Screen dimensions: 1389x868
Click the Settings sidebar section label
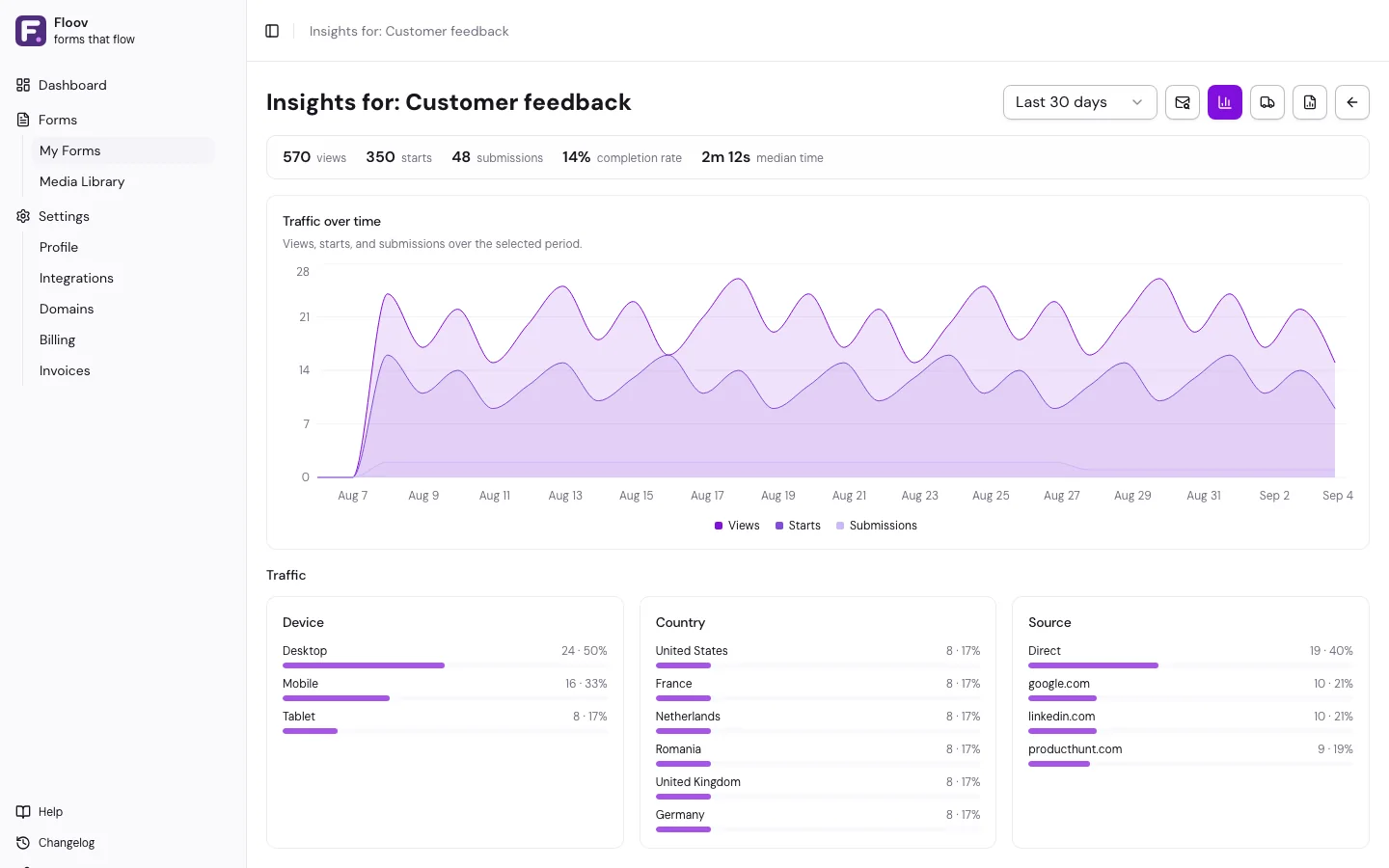coord(64,216)
